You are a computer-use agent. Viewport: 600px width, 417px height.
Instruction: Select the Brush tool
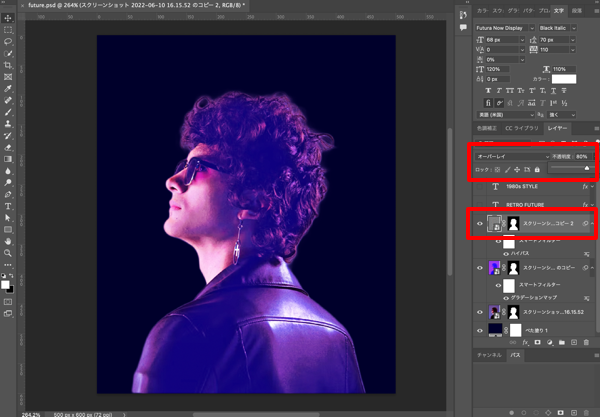[x=8, y=112]
